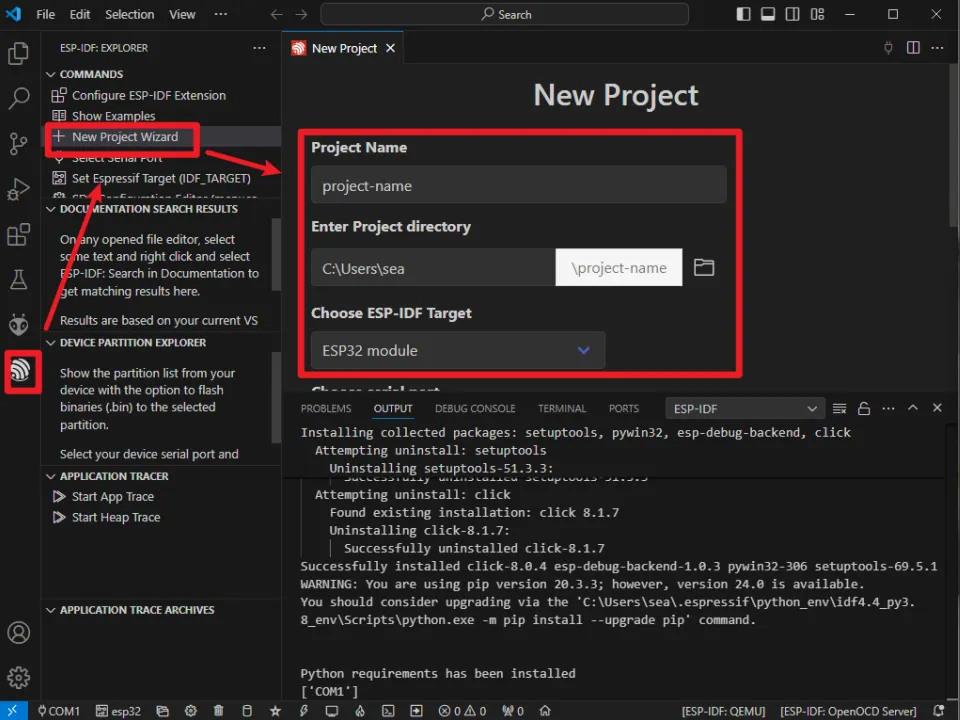Screen dimensions: 960x720
Task: Open the Extensions view
Action: point(18,234)
